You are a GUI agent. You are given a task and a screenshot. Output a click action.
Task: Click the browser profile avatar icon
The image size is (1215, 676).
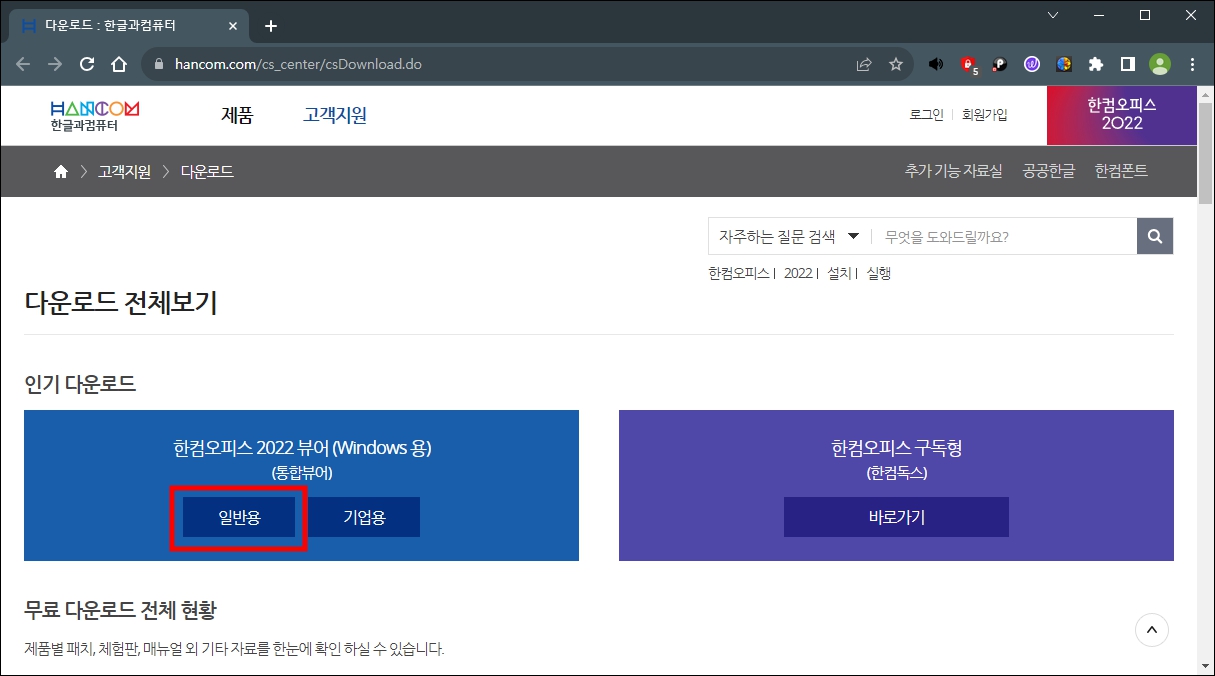(x=1160, y=63)
